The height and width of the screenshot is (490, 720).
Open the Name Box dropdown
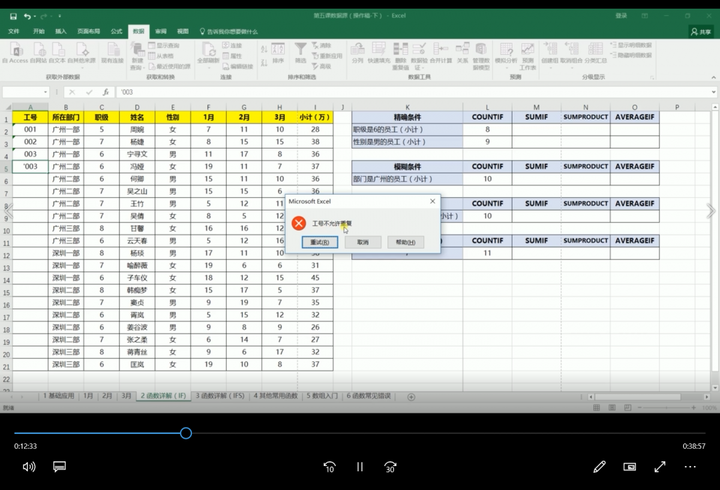coord(45,92)
